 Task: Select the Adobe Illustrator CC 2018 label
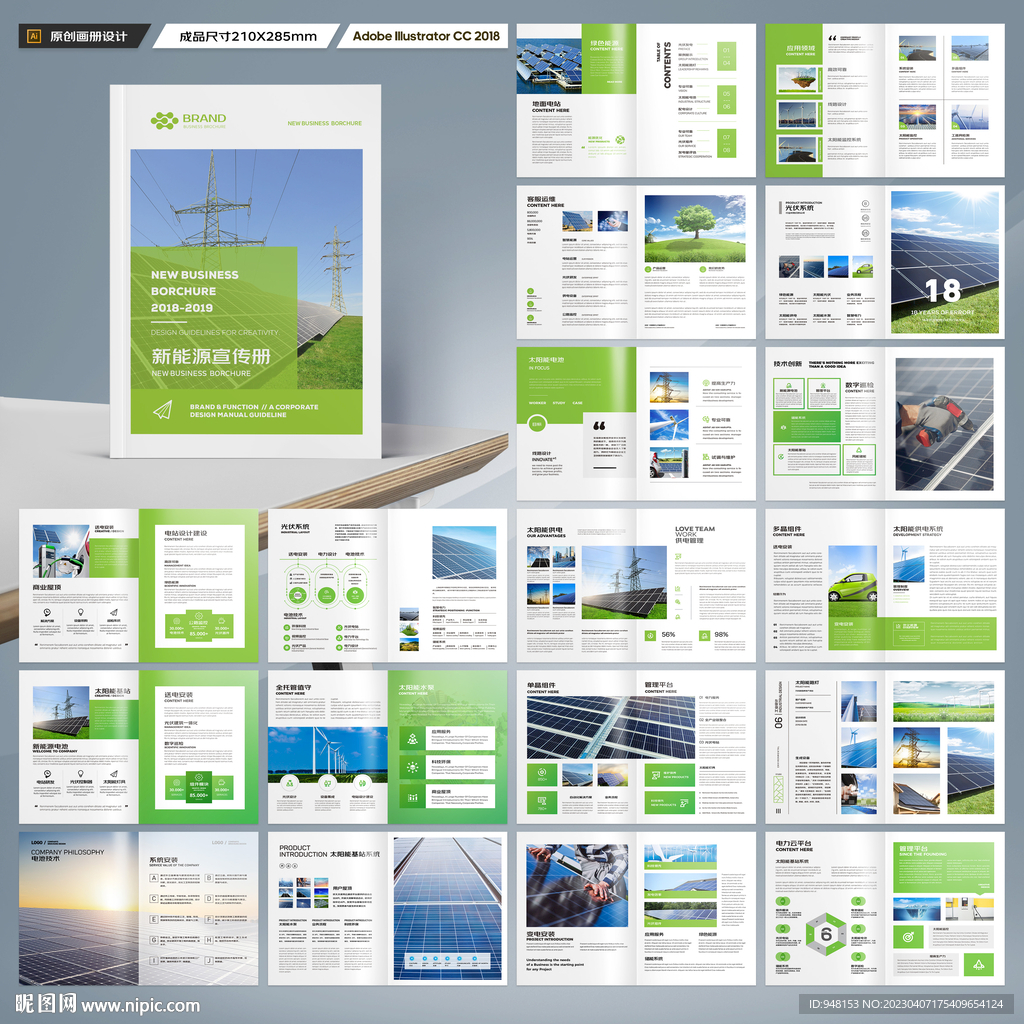tap(426, 36)
